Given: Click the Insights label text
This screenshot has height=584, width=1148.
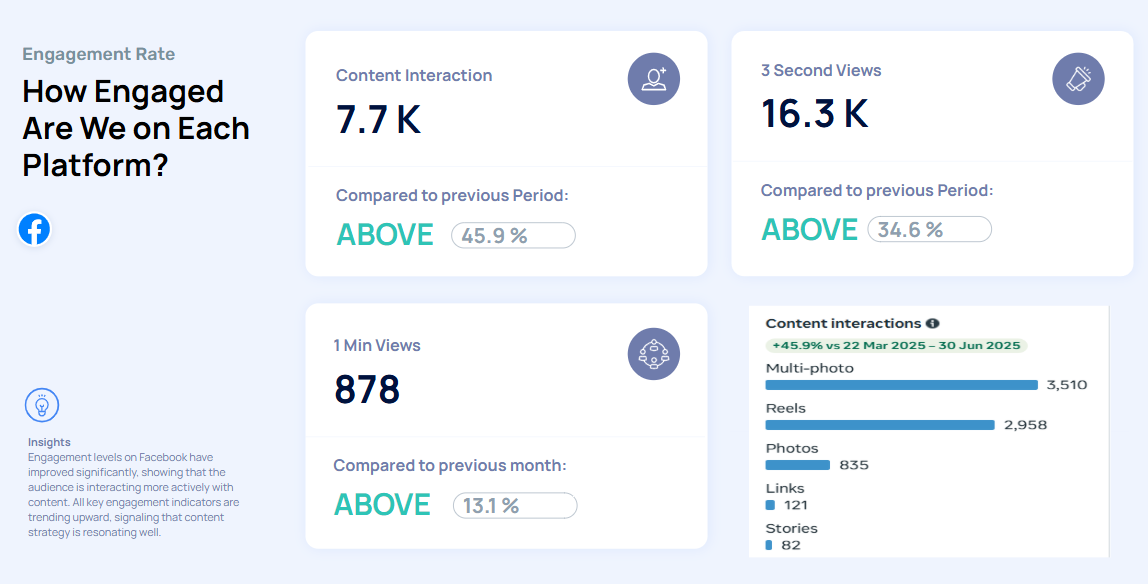Looking at the screenshot, I should tap(49, 442).
